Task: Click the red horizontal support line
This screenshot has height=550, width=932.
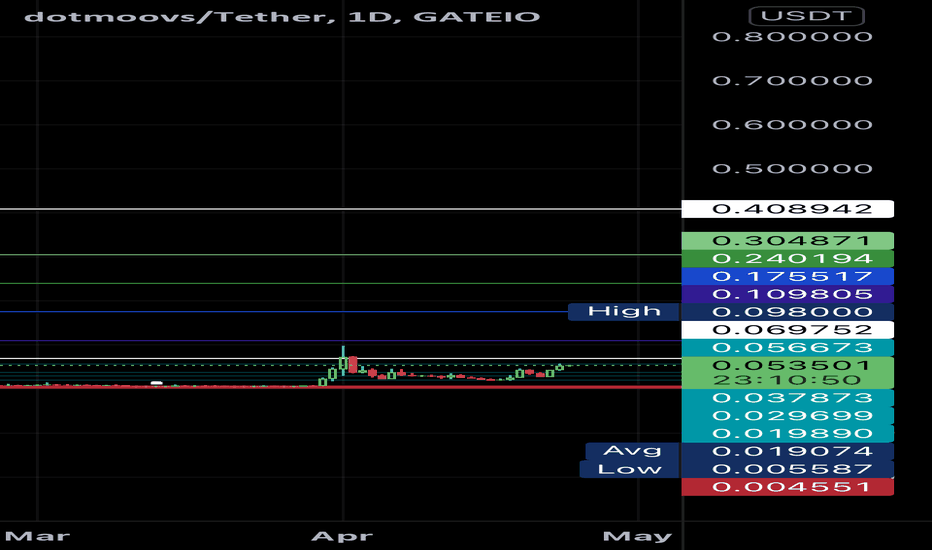Action: tap(341, 387)
